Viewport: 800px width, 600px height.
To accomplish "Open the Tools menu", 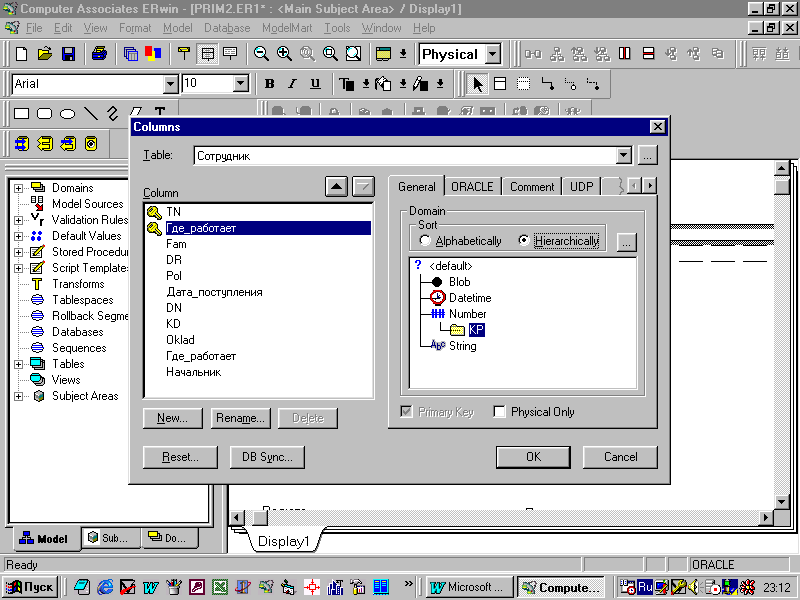I will [337, 28].
